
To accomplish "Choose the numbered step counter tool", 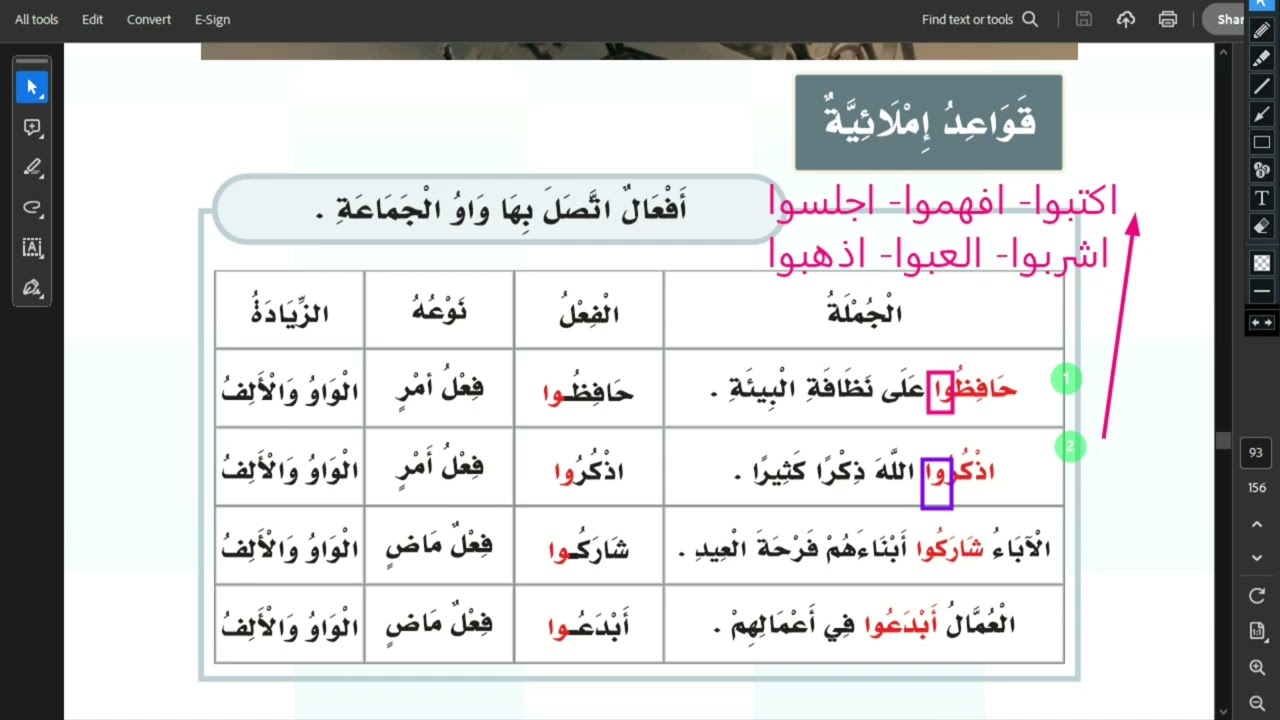I will tap(1262, 170).
